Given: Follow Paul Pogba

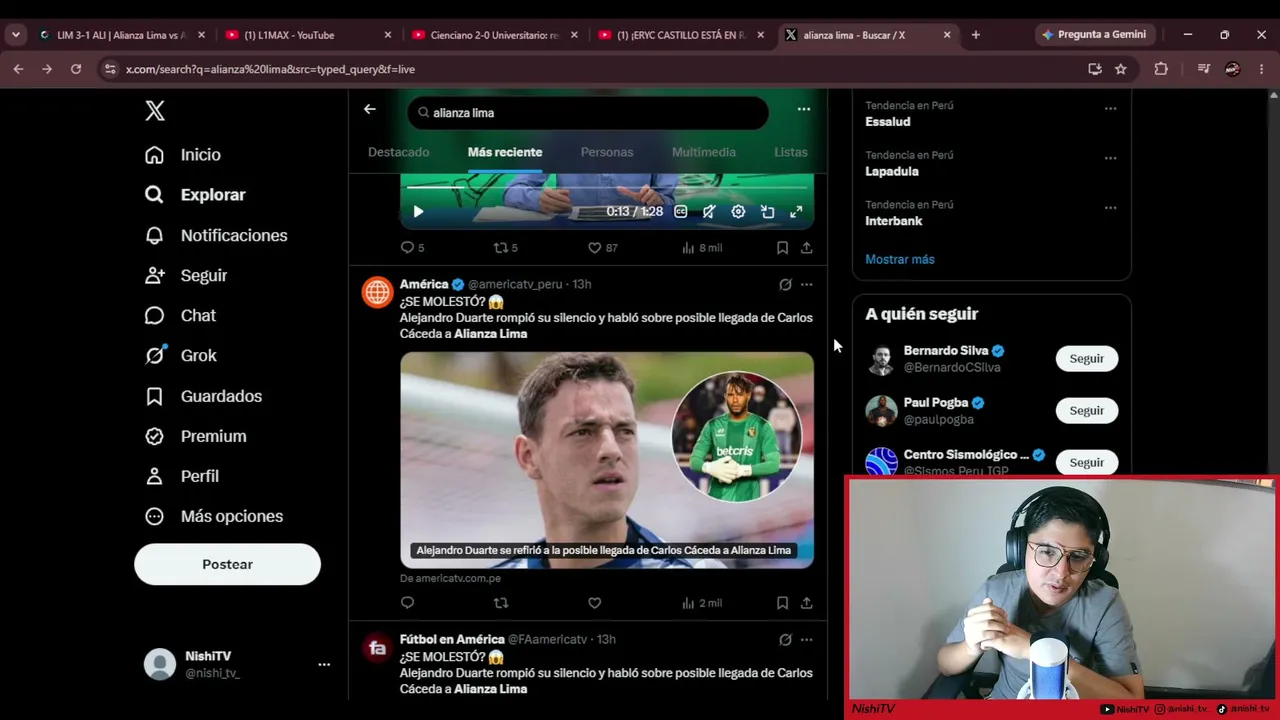Looking at the screenshot, I should click(1087, 411).
